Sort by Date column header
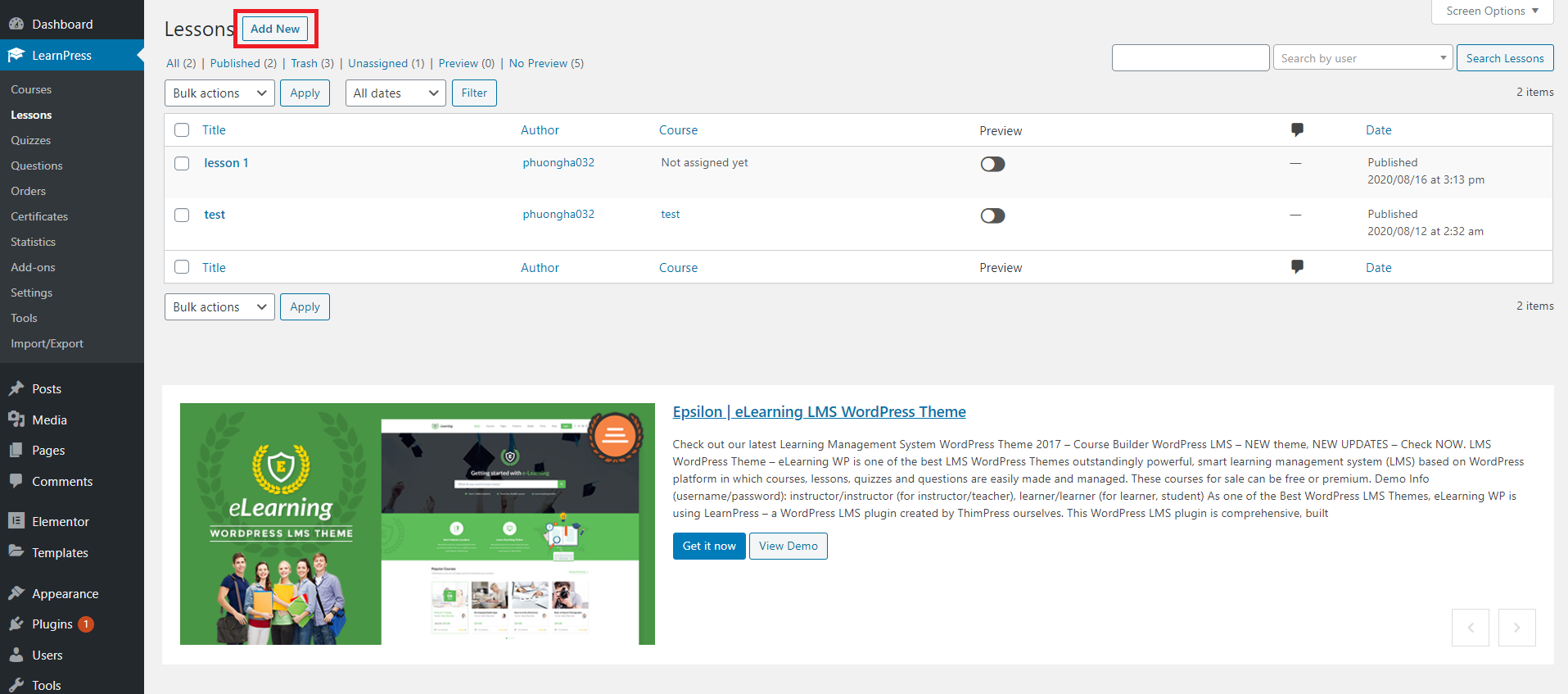This screenshot has width=1568, height=694. 1379,129
